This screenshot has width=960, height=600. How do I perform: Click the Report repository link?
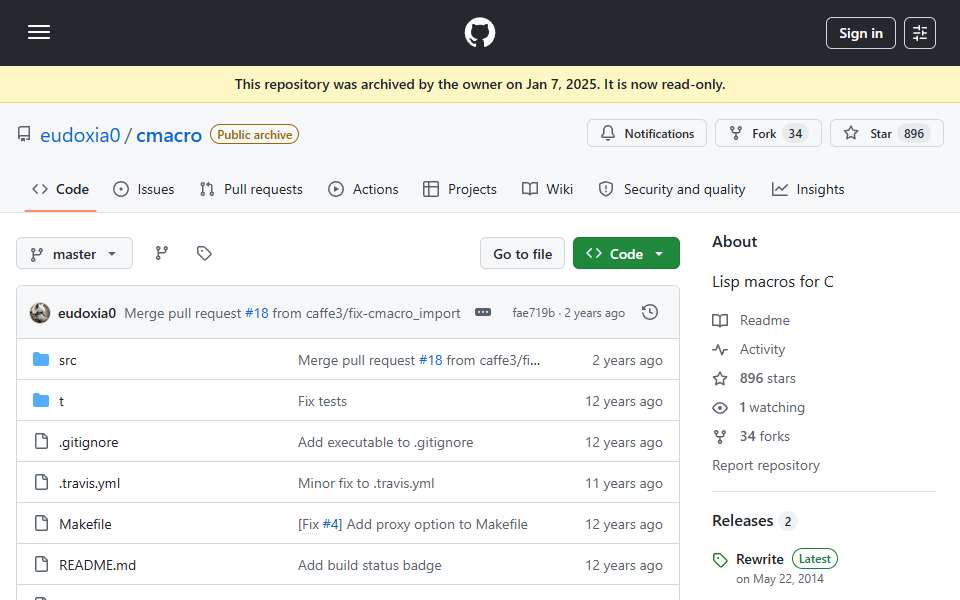pos(765,465)
